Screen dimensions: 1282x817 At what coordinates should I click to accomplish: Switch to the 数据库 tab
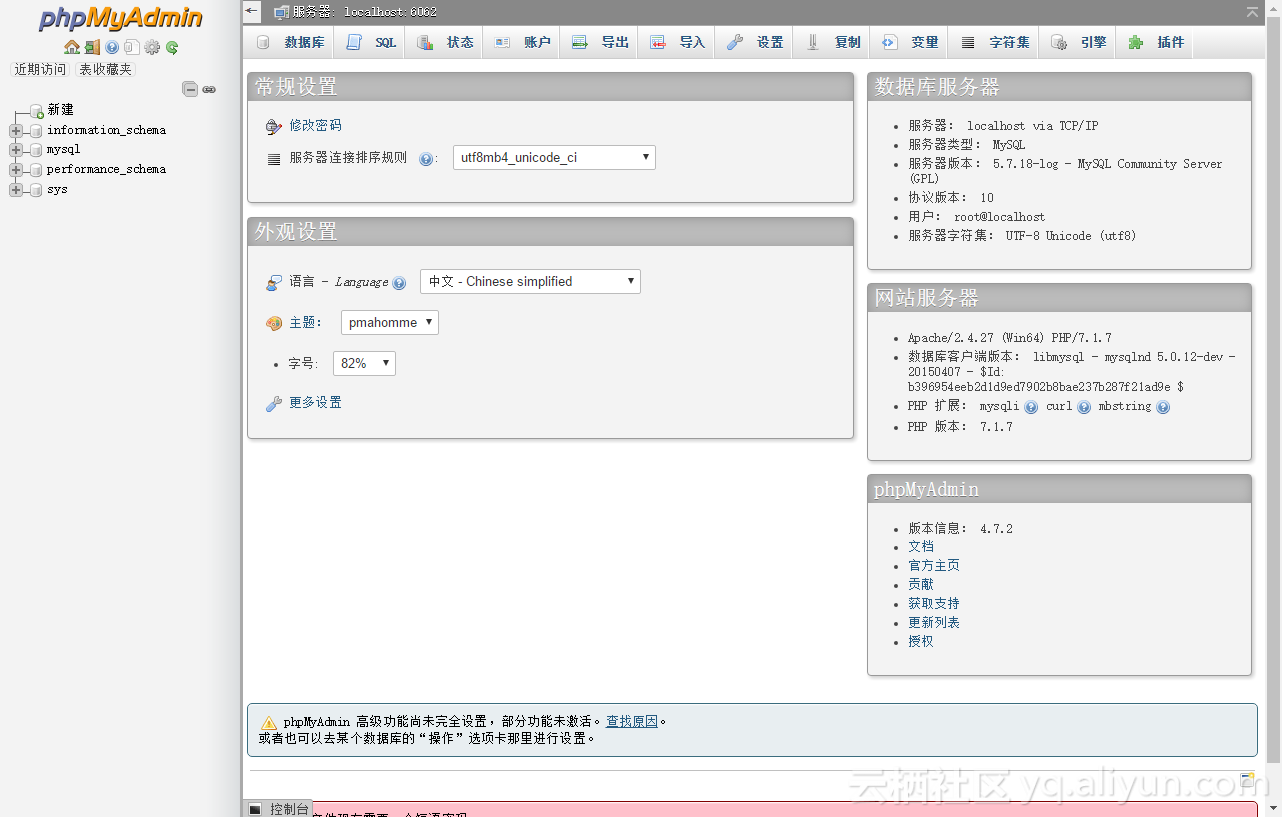(291, 42)
